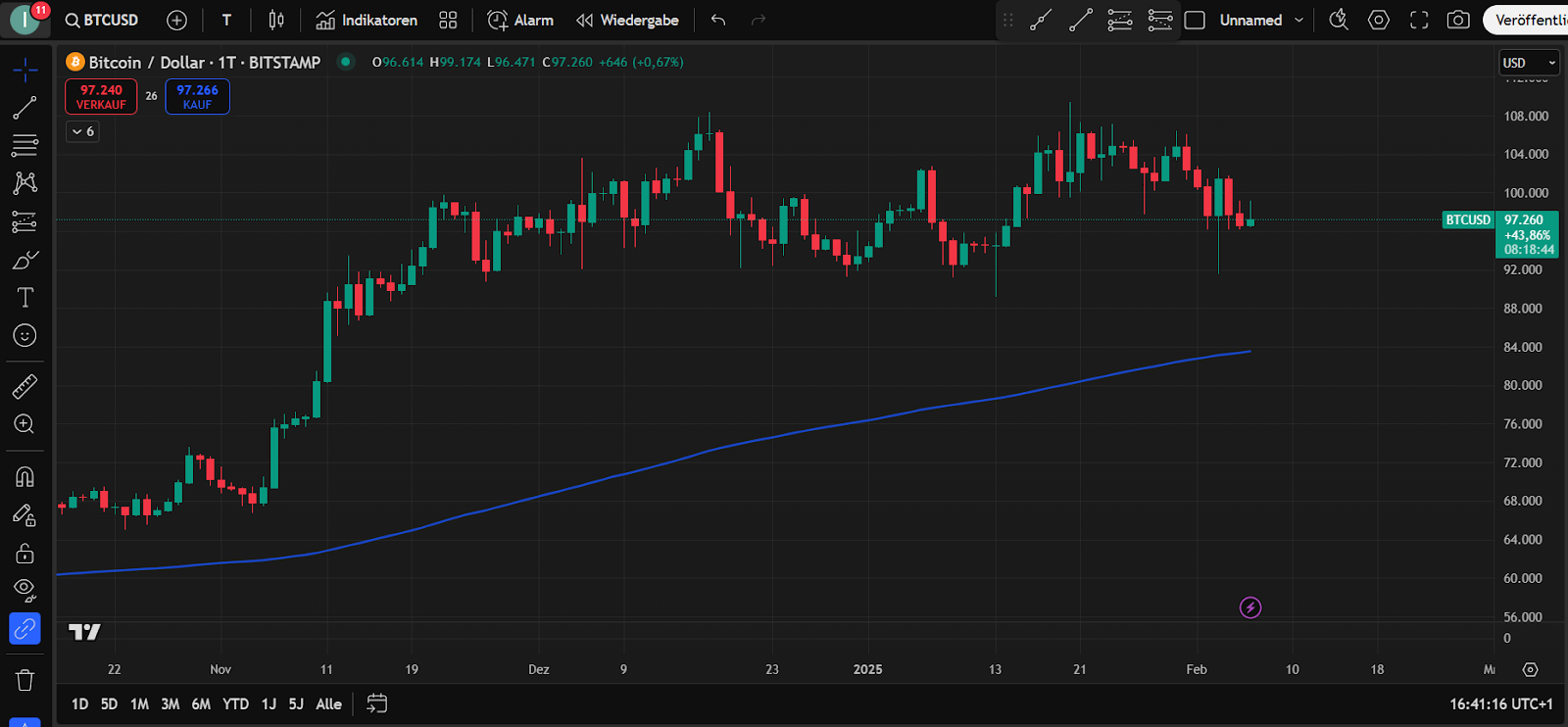Select the 5J time range

tap(296, 703)
